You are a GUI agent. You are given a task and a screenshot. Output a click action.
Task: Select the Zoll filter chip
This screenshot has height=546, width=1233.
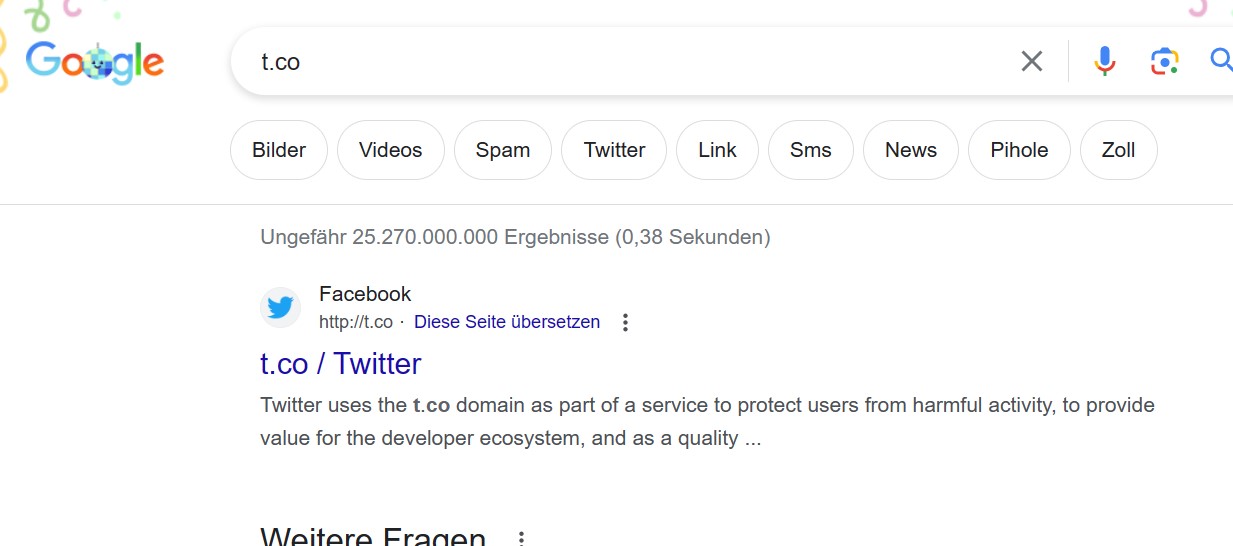pos(1118,150)
